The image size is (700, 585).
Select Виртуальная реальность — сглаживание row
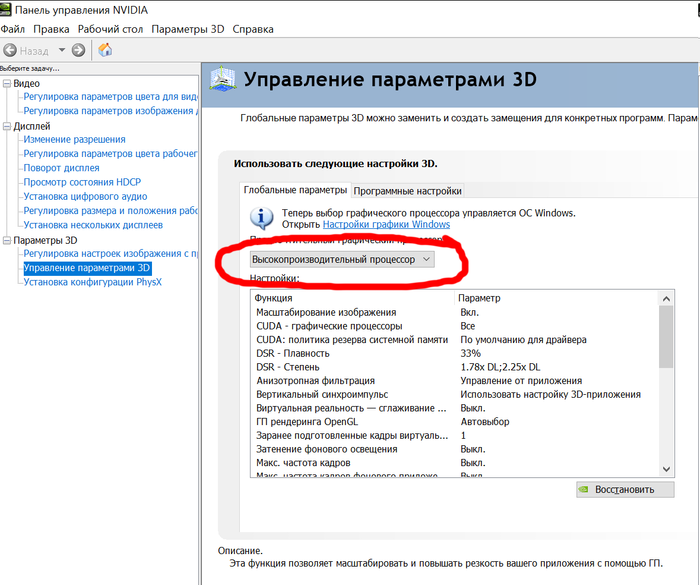point(455,408)
